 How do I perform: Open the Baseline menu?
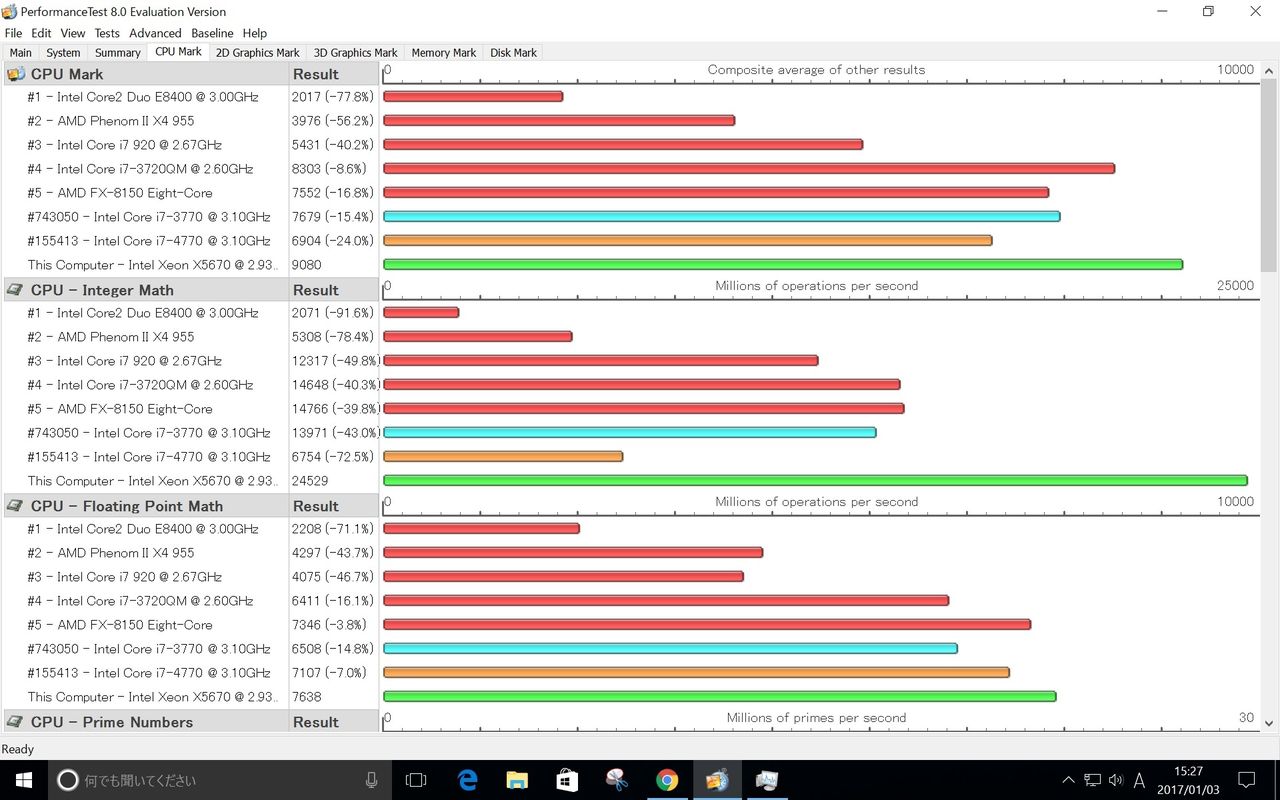click(212, 32)
